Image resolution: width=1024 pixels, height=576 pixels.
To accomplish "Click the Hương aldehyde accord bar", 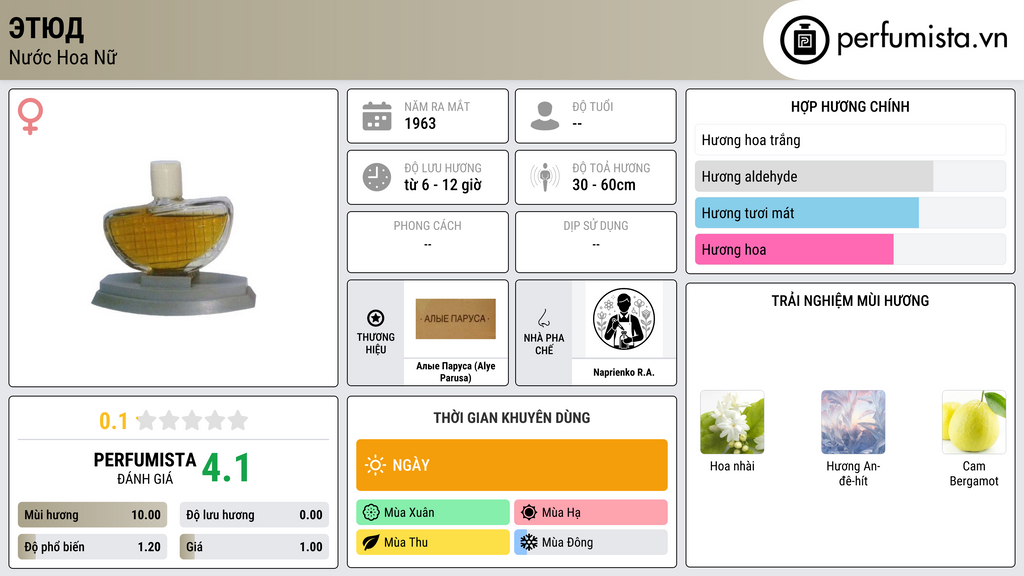I will tap(850, 176).
